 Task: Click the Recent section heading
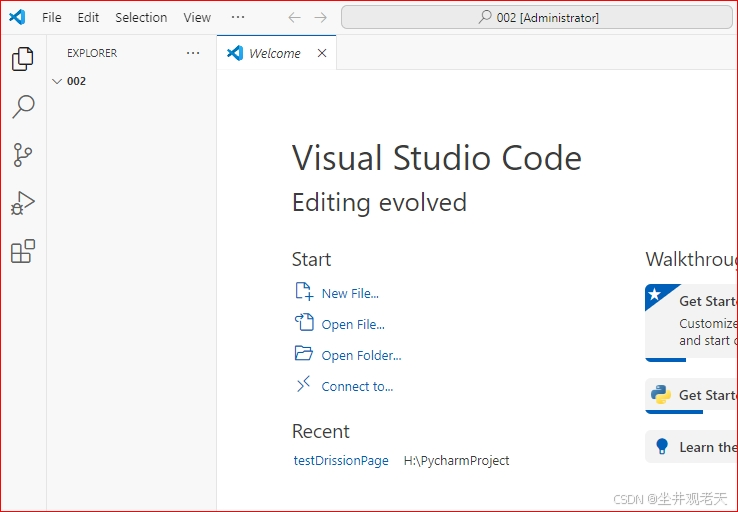[321, 431]
